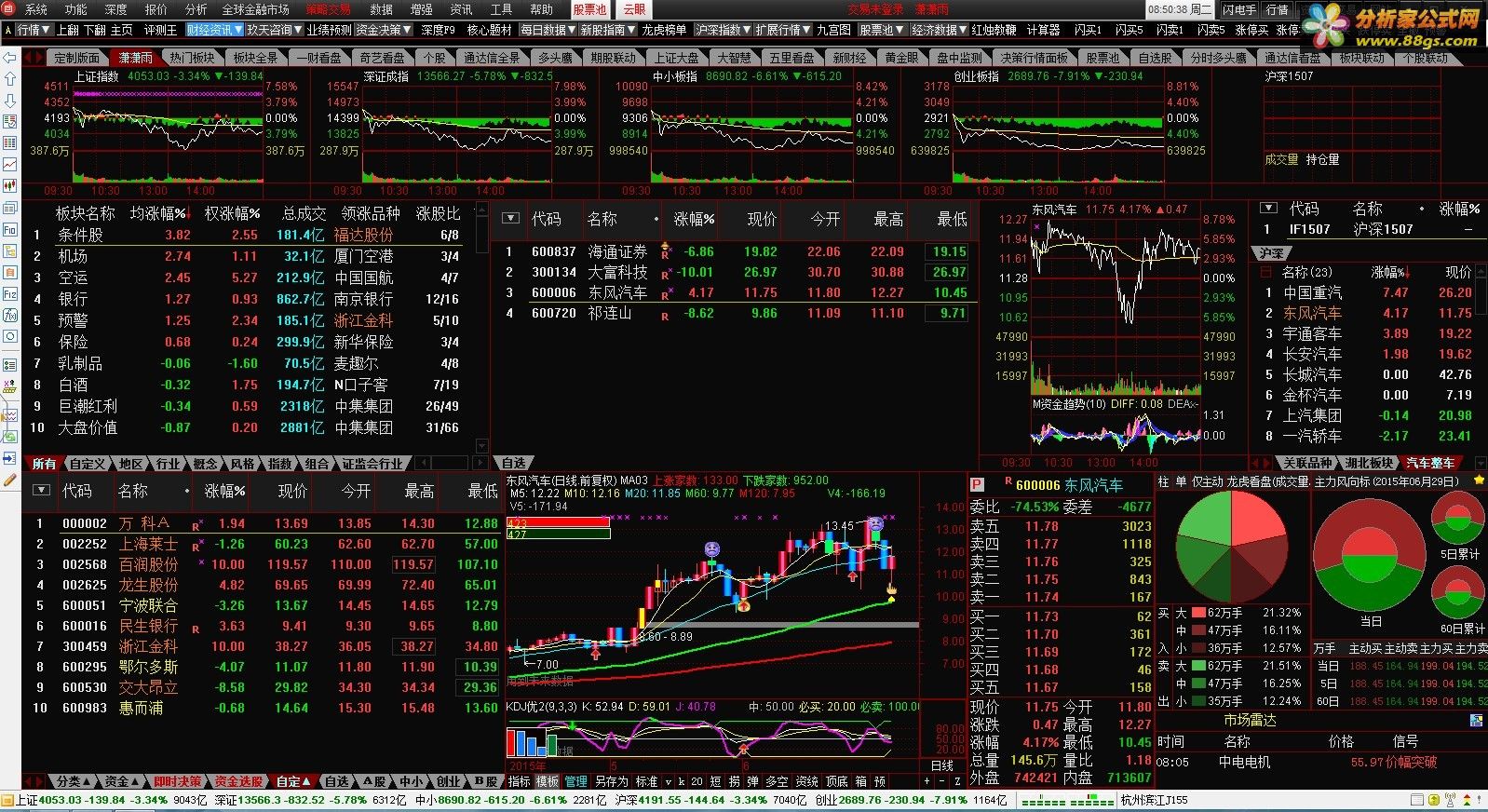Open column dropdown arrow left of 代码 in 自选 list
Viewport: 1488px width, 812px height.
[510, 219]
